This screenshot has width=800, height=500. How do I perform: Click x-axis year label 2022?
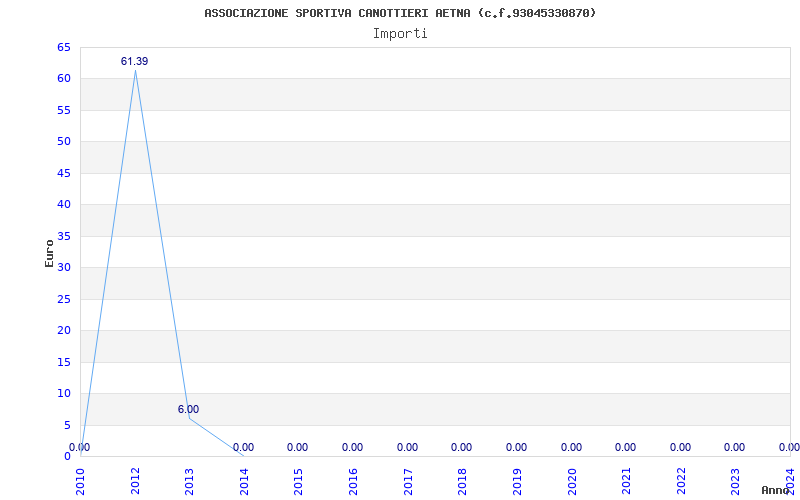pos(681,481)
